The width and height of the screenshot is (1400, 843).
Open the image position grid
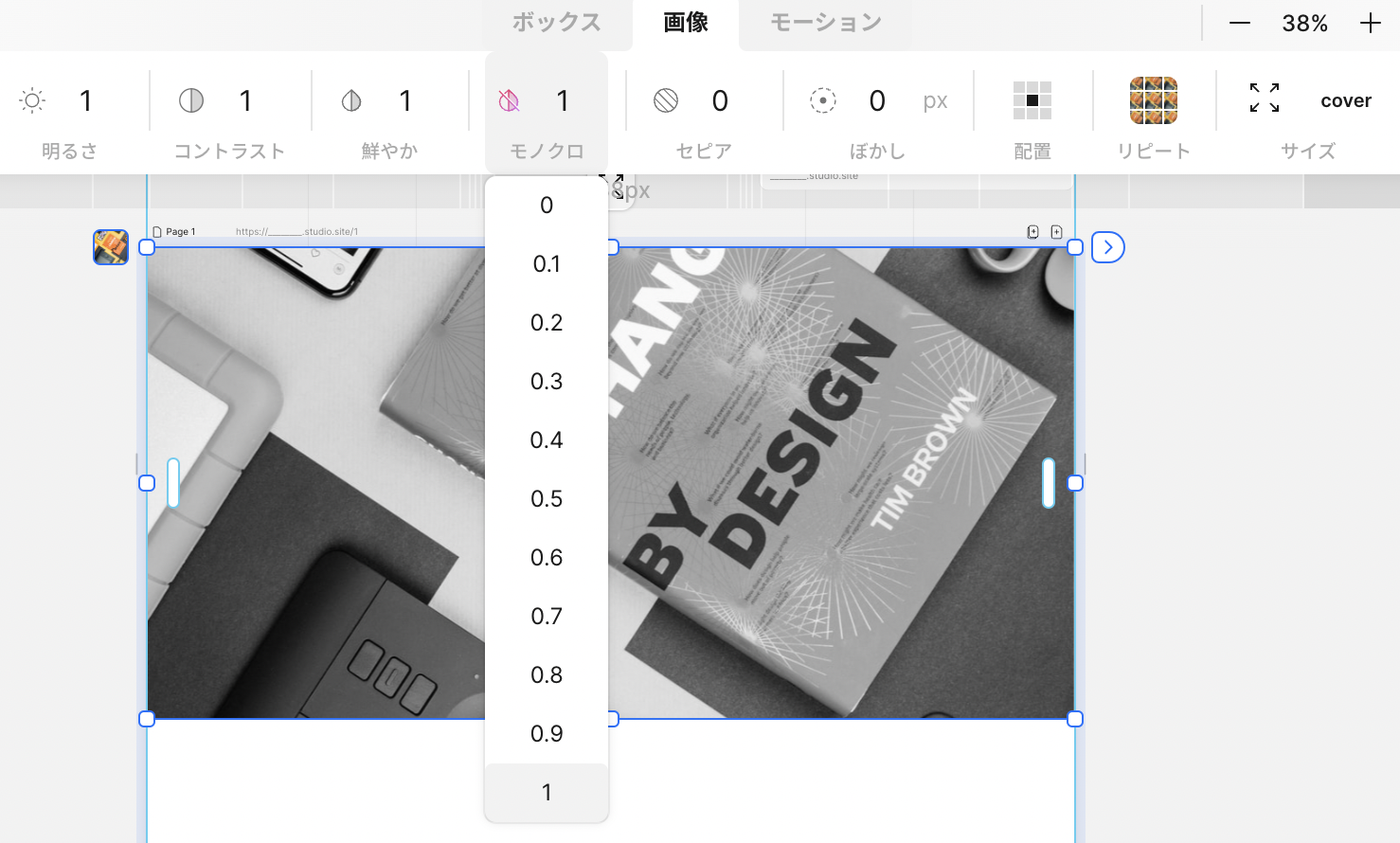1032,100
